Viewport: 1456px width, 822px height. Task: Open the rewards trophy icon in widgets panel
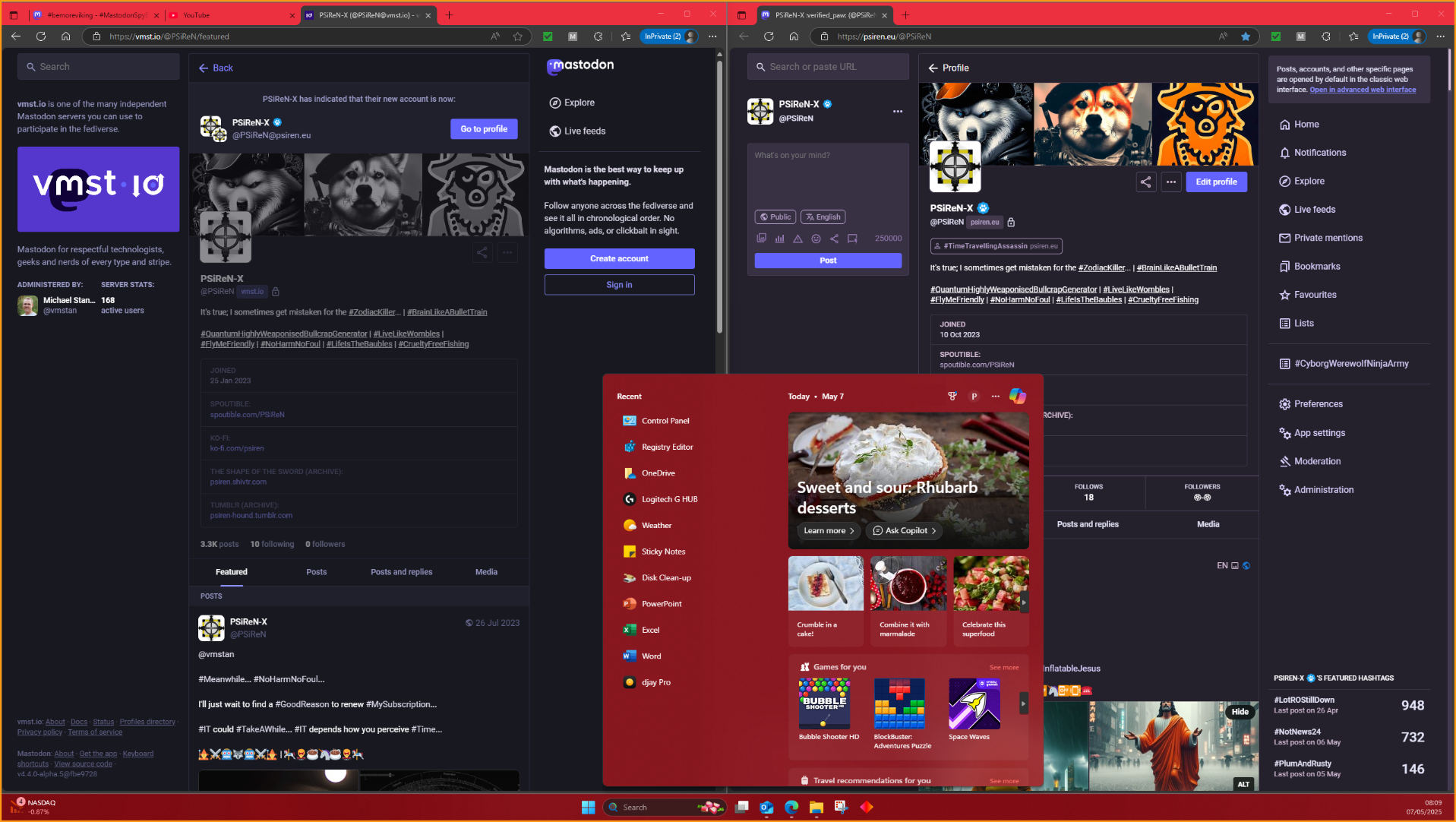(x=952, y=396)
